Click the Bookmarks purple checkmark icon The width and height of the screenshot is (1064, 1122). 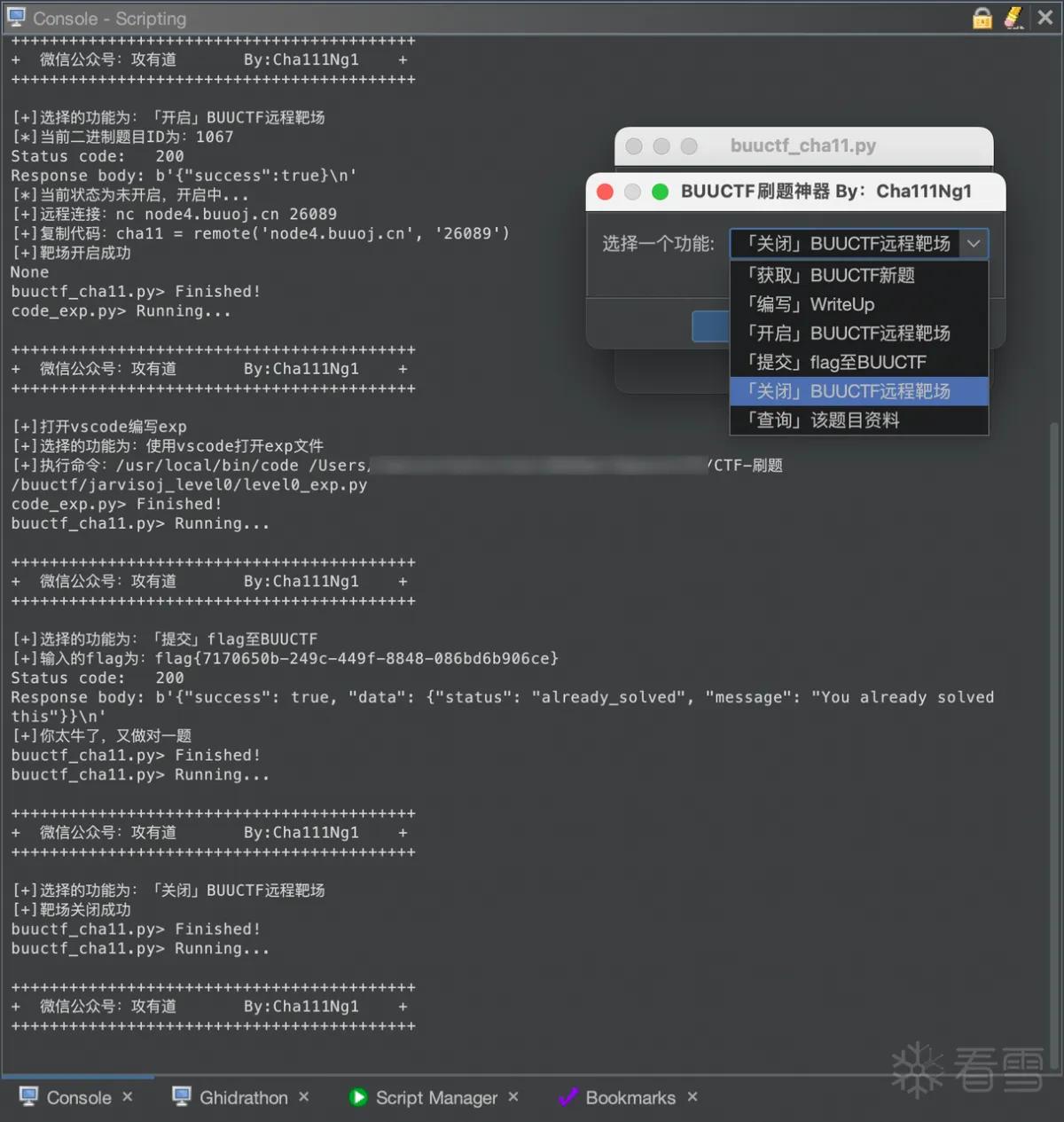pos(567,1097)
